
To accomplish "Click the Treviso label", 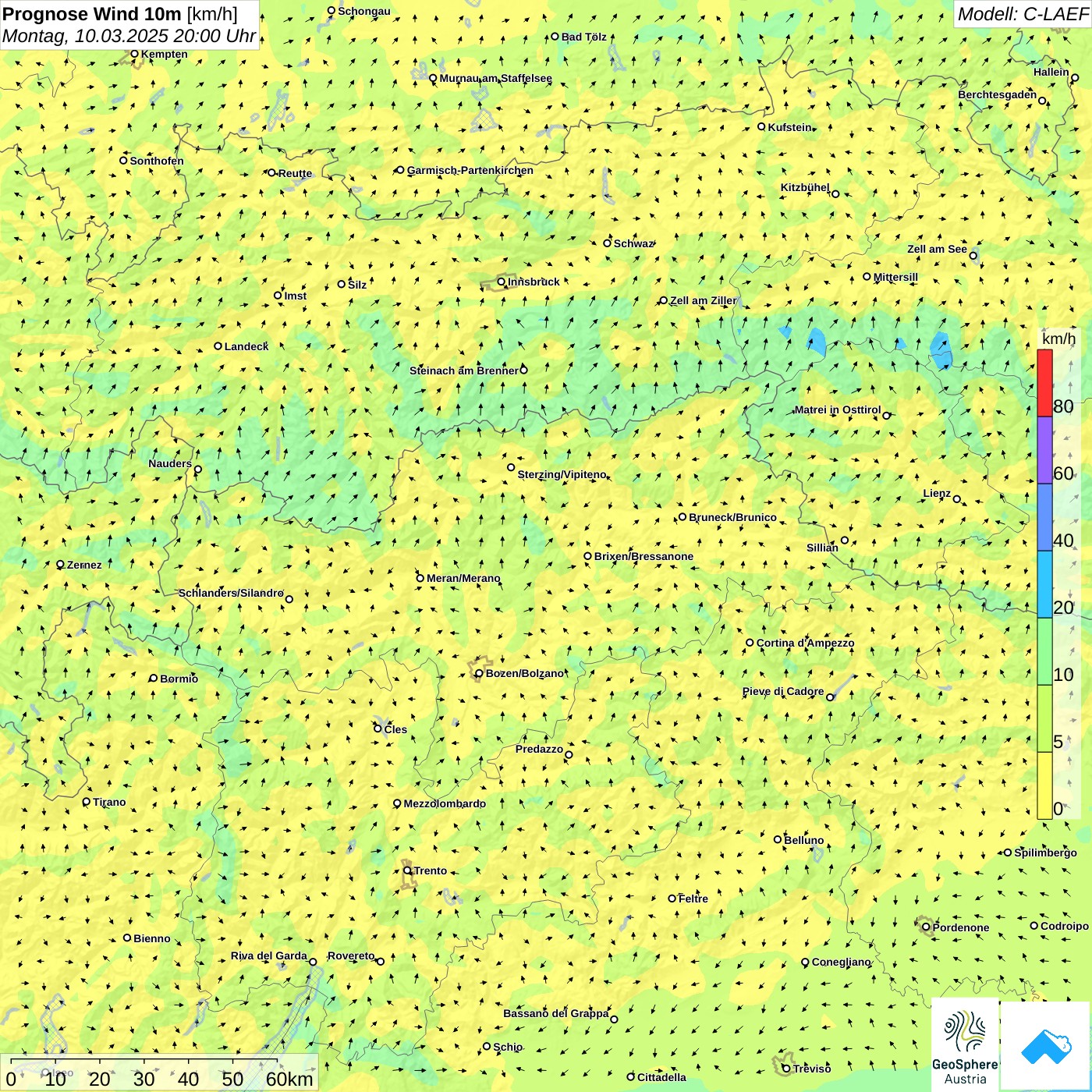I will (812, 1069).
